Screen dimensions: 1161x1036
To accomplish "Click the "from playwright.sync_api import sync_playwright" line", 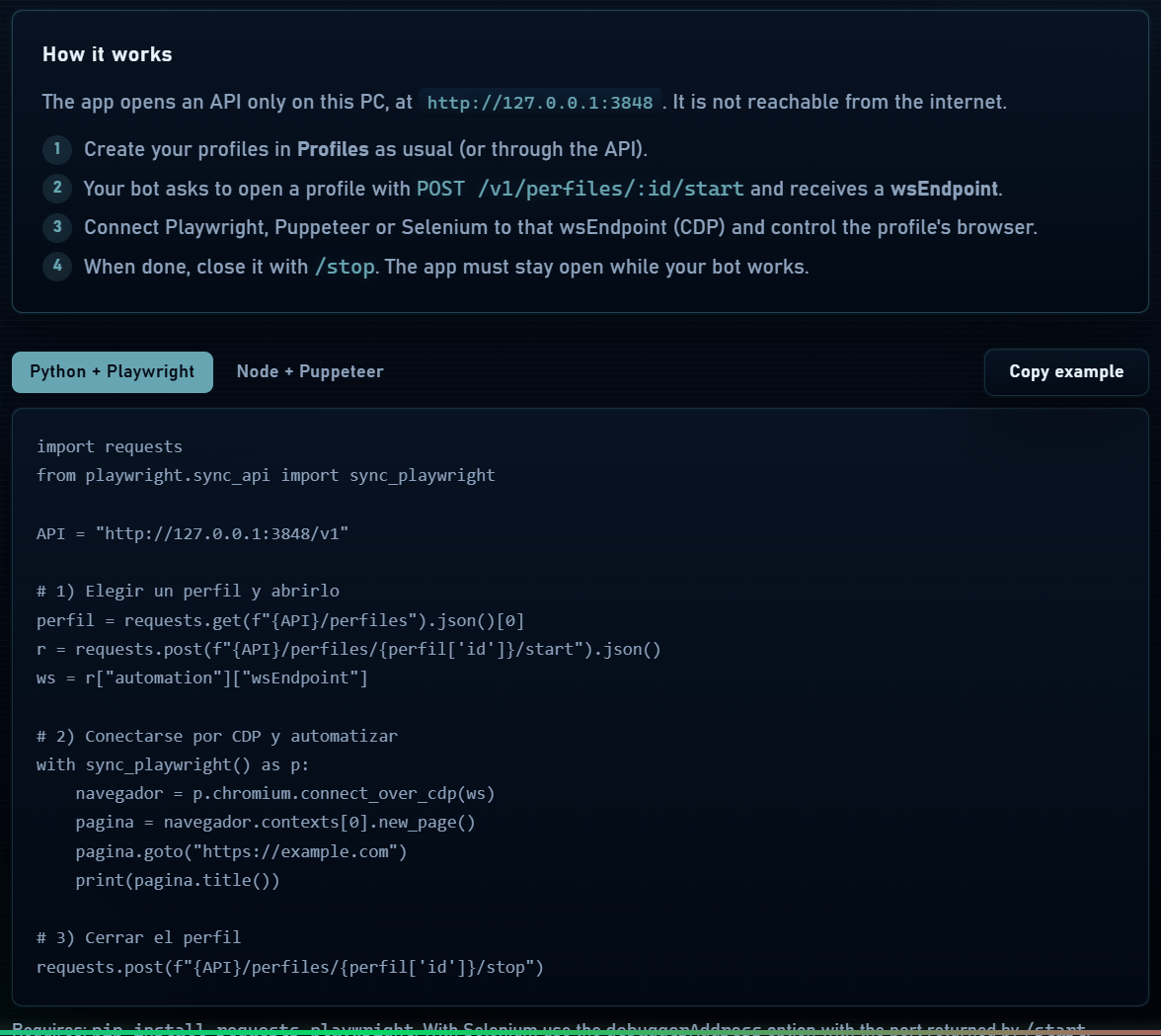I will click(x=266, y=475).
